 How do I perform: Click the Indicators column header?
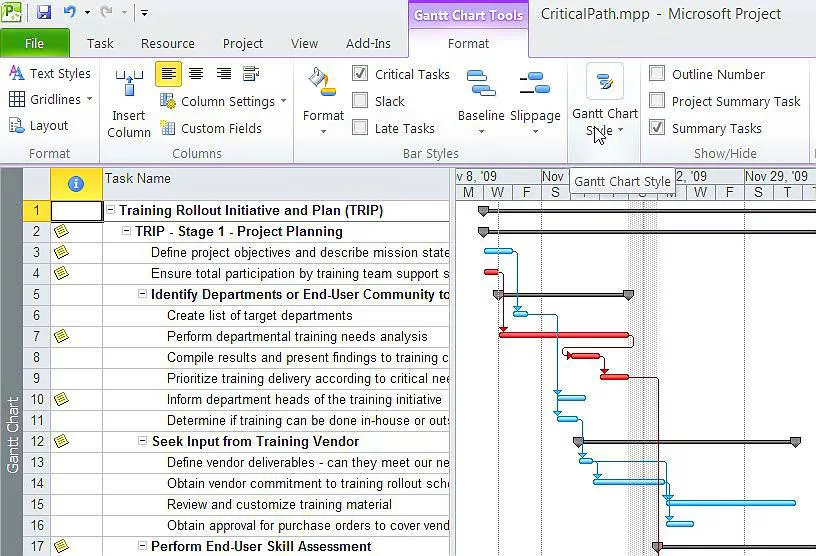[76, 184]
